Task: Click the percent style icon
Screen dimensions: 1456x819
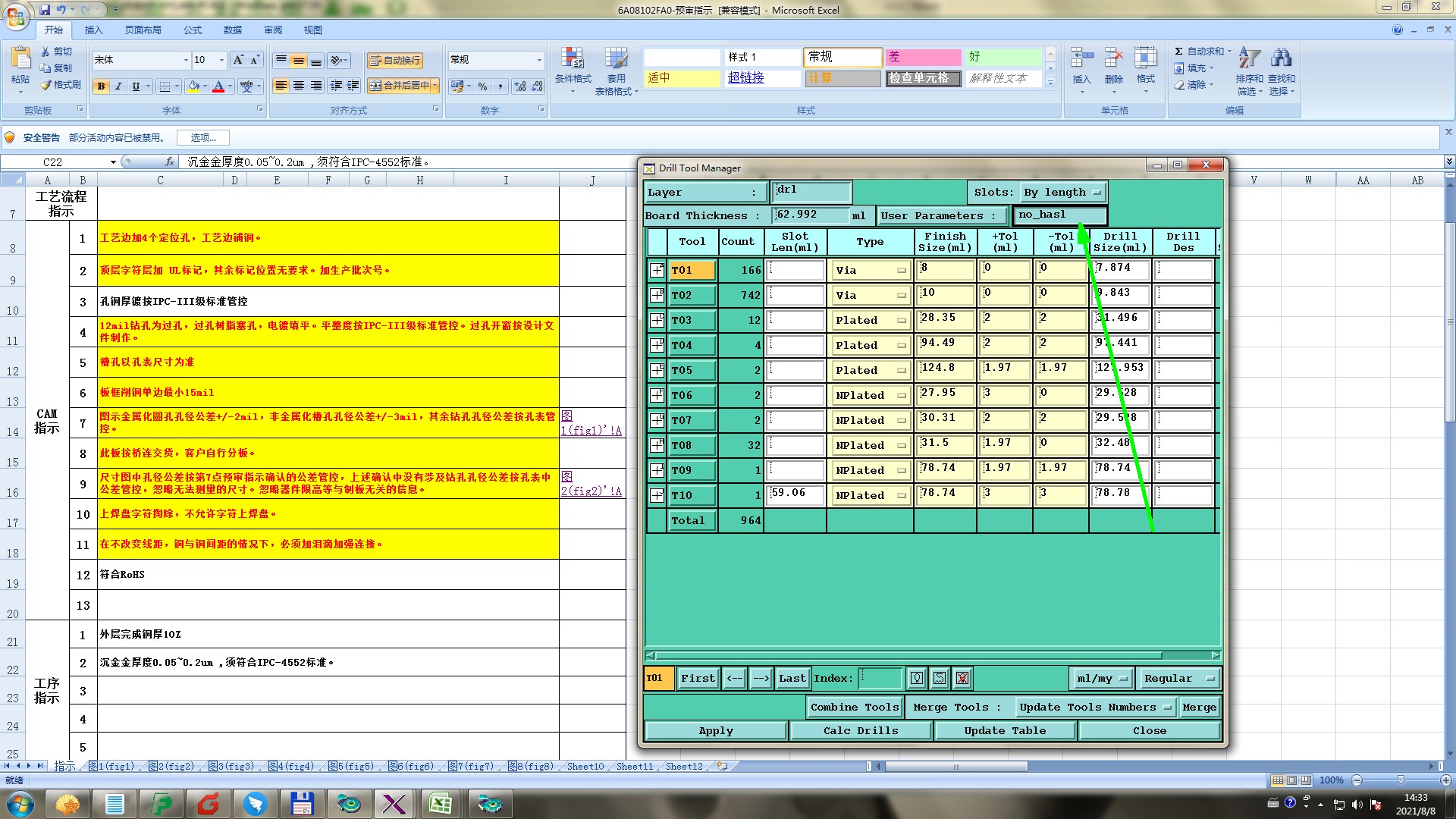Action: [x=482, y=86]
